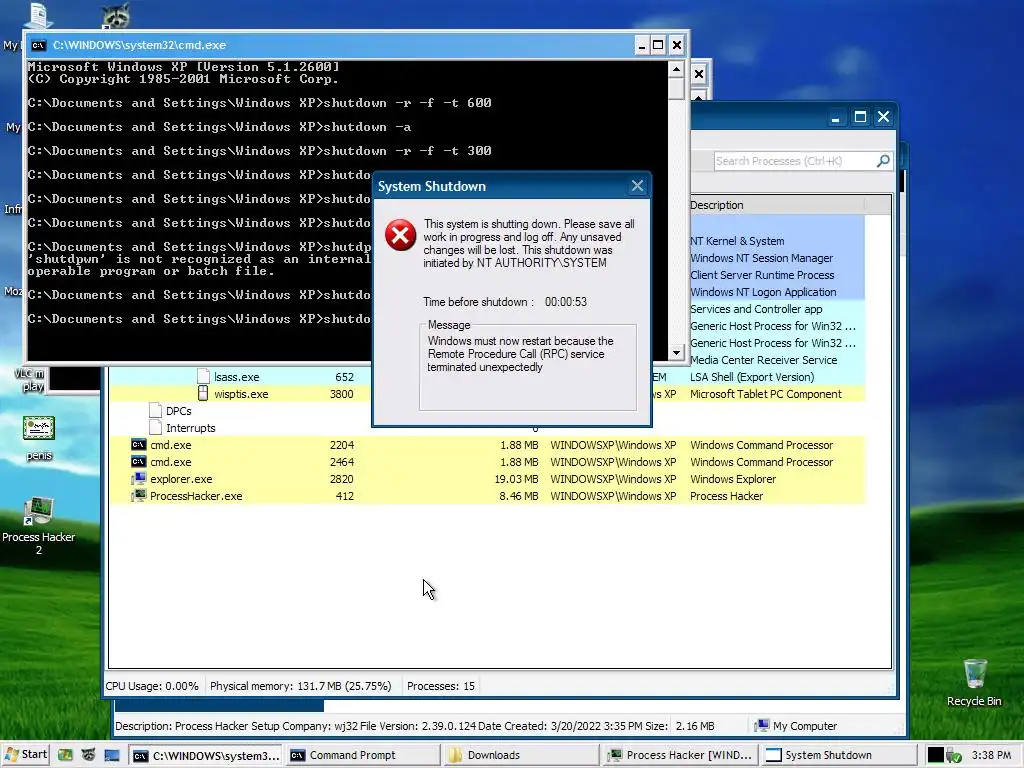Click the Start button
Image resolution: width=1024 pixels, height=768 pixels.
(25, 755)
